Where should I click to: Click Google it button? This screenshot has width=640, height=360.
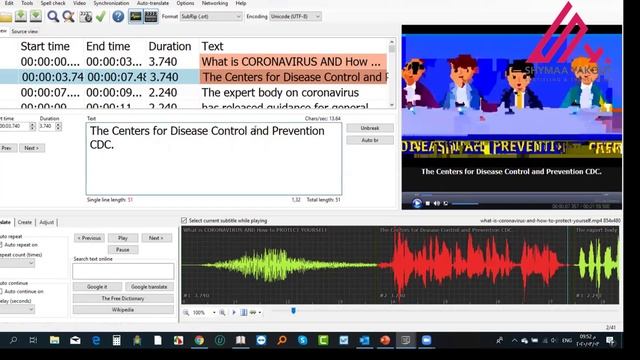(x=97, y=287)
